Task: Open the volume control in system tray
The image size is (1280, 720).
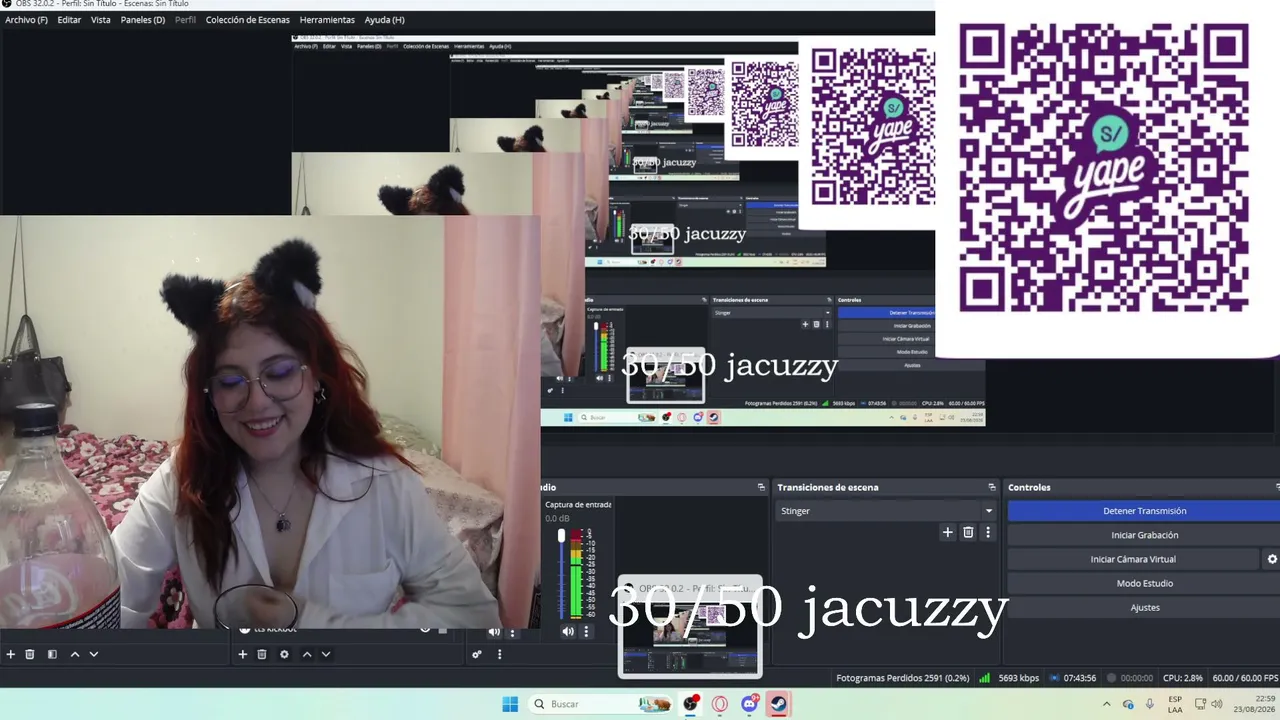Action: 1217,704
